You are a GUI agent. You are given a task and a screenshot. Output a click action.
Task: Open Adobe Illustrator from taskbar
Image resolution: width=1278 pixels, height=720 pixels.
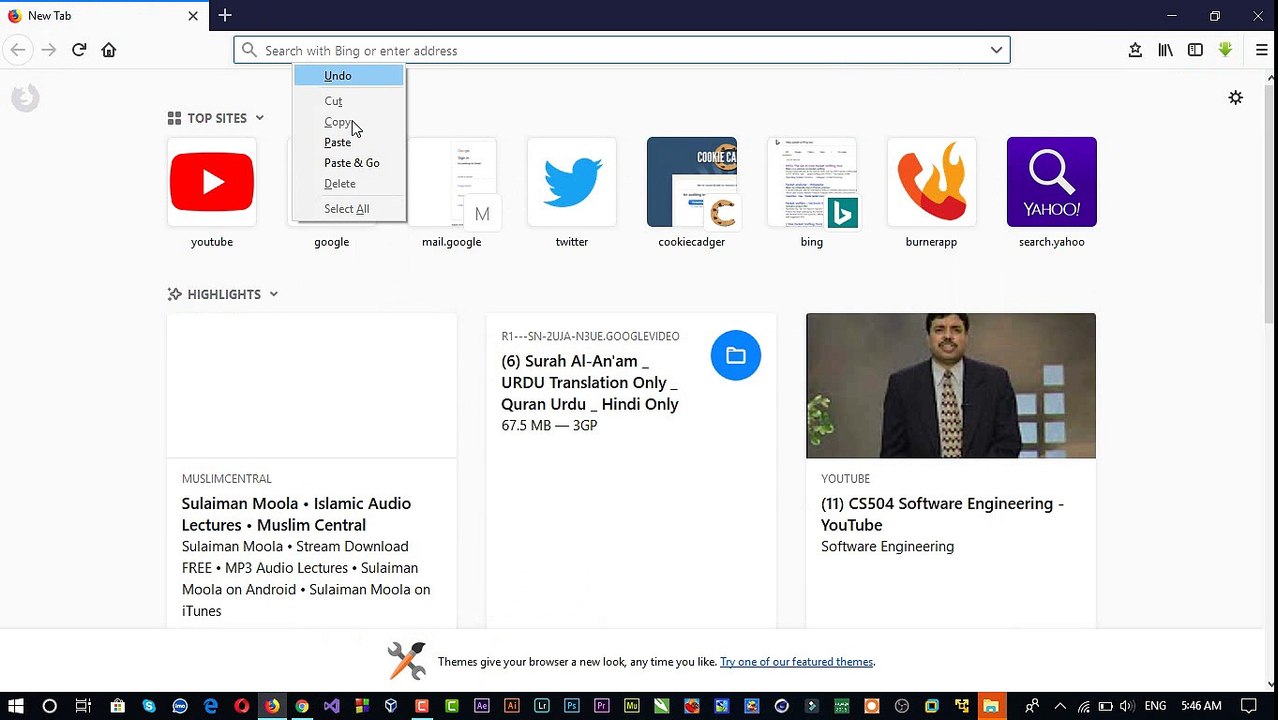511,706
